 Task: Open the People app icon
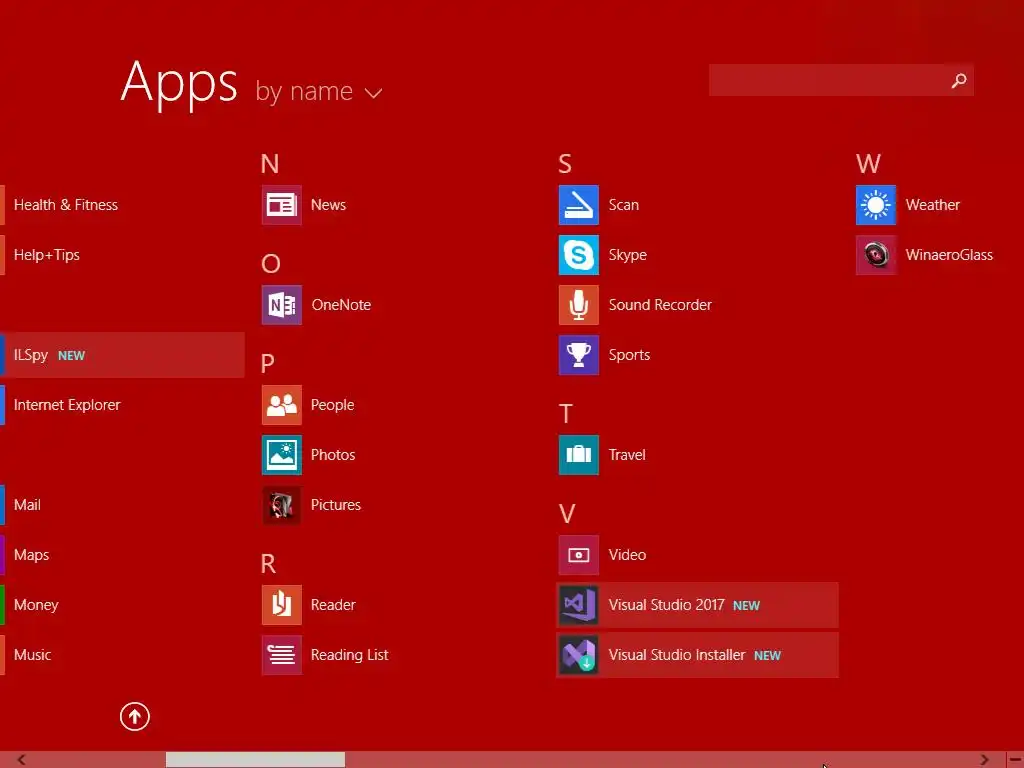(x=281, y=405)
